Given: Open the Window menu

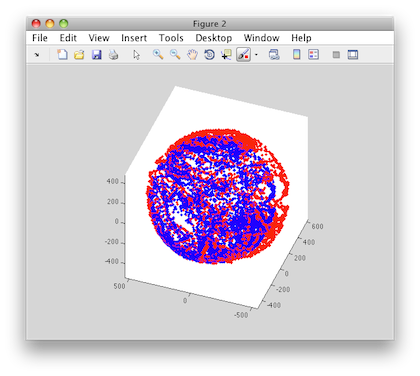Looking at the screenshot, I should pos(262,38).
